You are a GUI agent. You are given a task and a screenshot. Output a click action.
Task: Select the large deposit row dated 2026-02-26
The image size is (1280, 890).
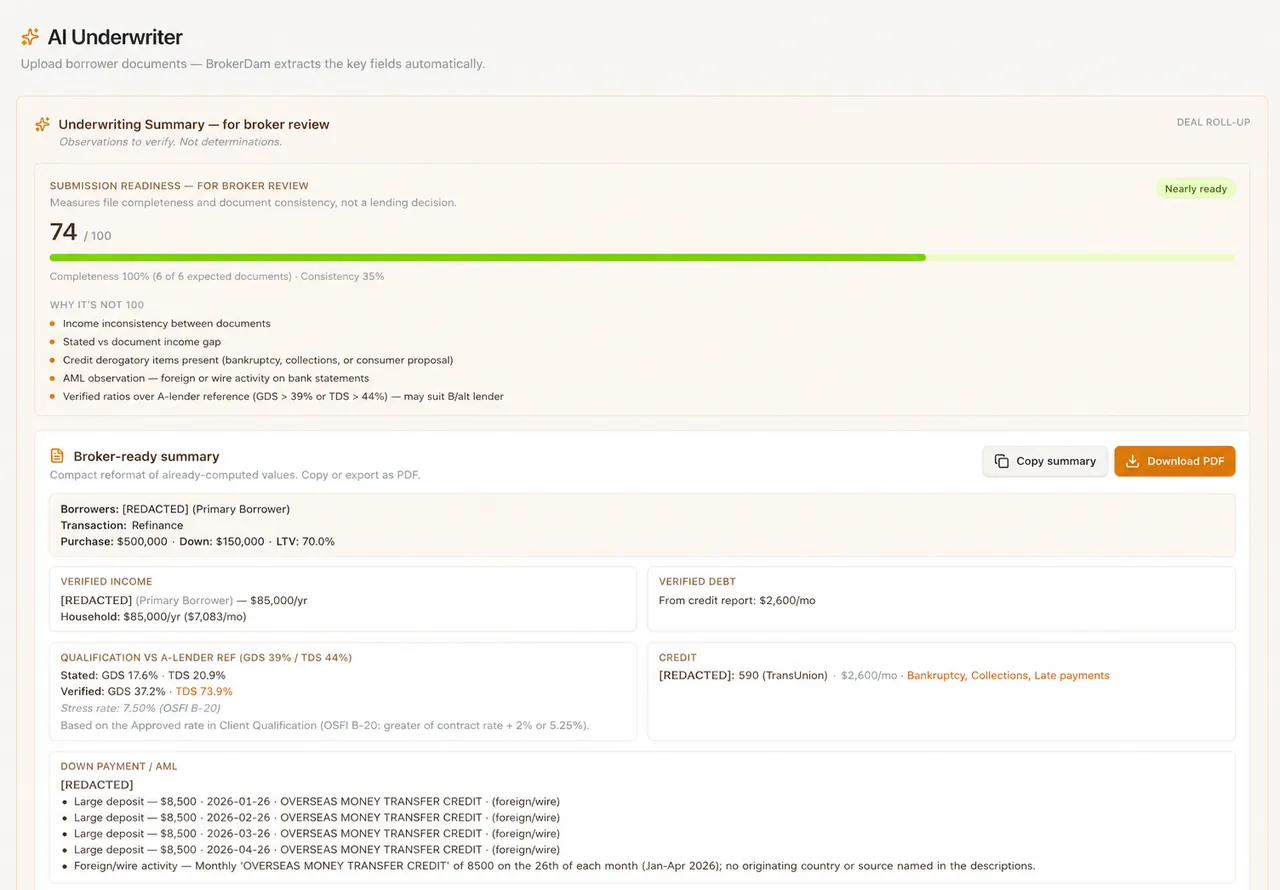[317, 817]
